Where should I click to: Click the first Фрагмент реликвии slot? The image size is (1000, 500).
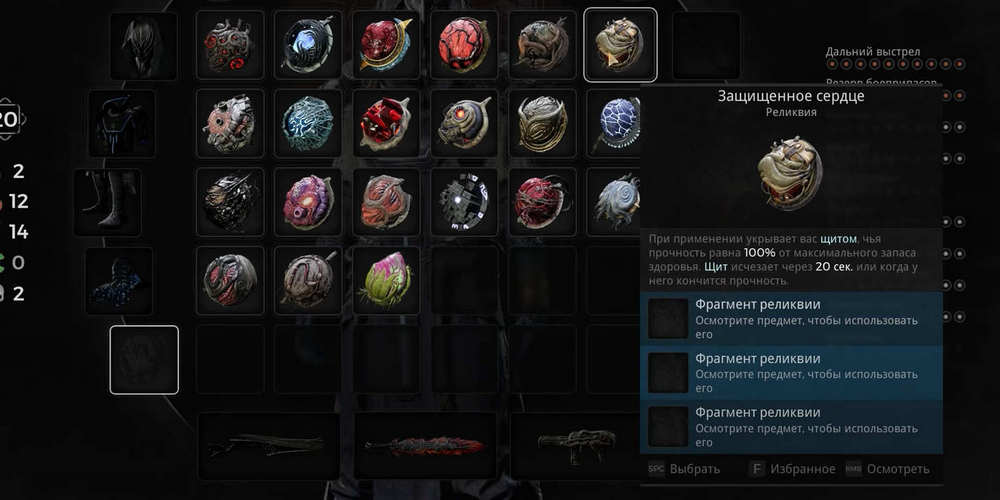coord(791,319)
